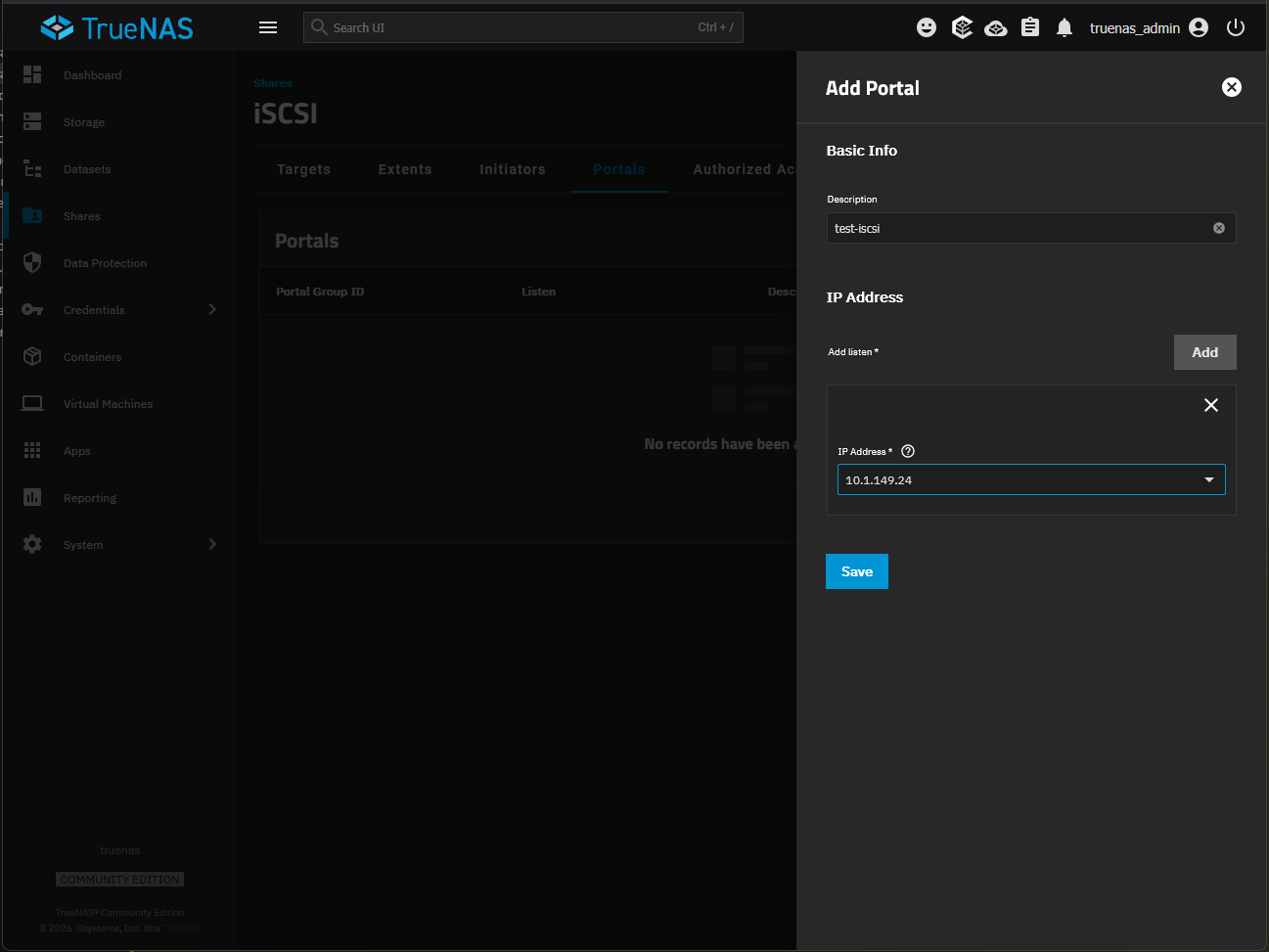
Task: Close the Add Portal panel
Action: pyautogui.click(x=1232, y=87)
